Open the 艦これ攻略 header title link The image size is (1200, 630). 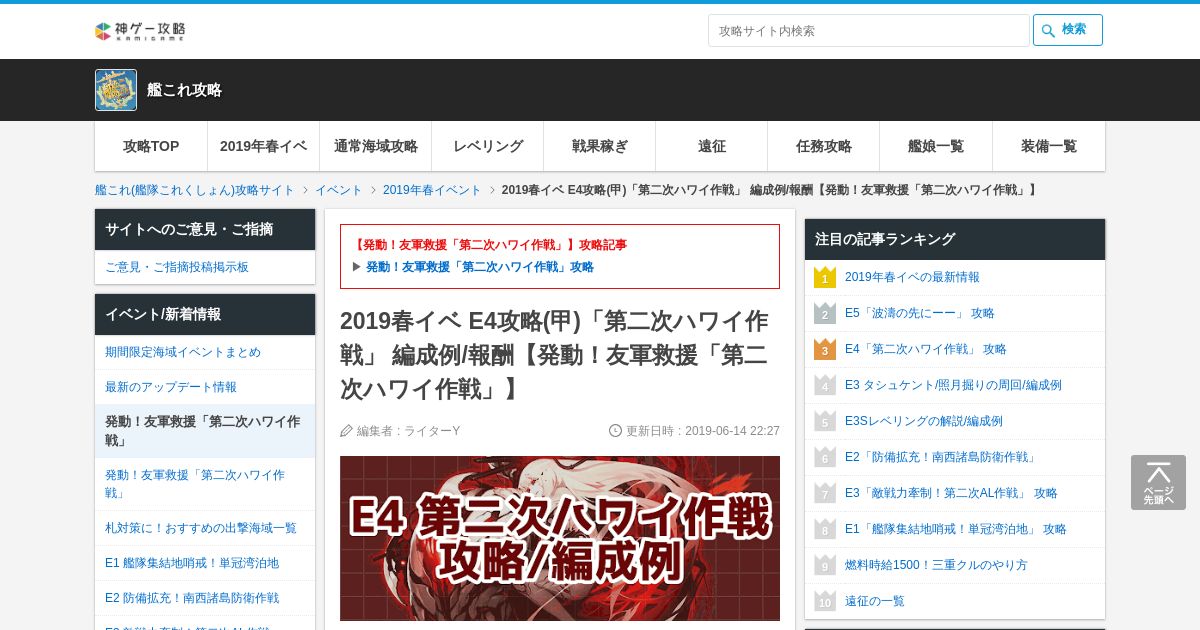tap(184, 90)
